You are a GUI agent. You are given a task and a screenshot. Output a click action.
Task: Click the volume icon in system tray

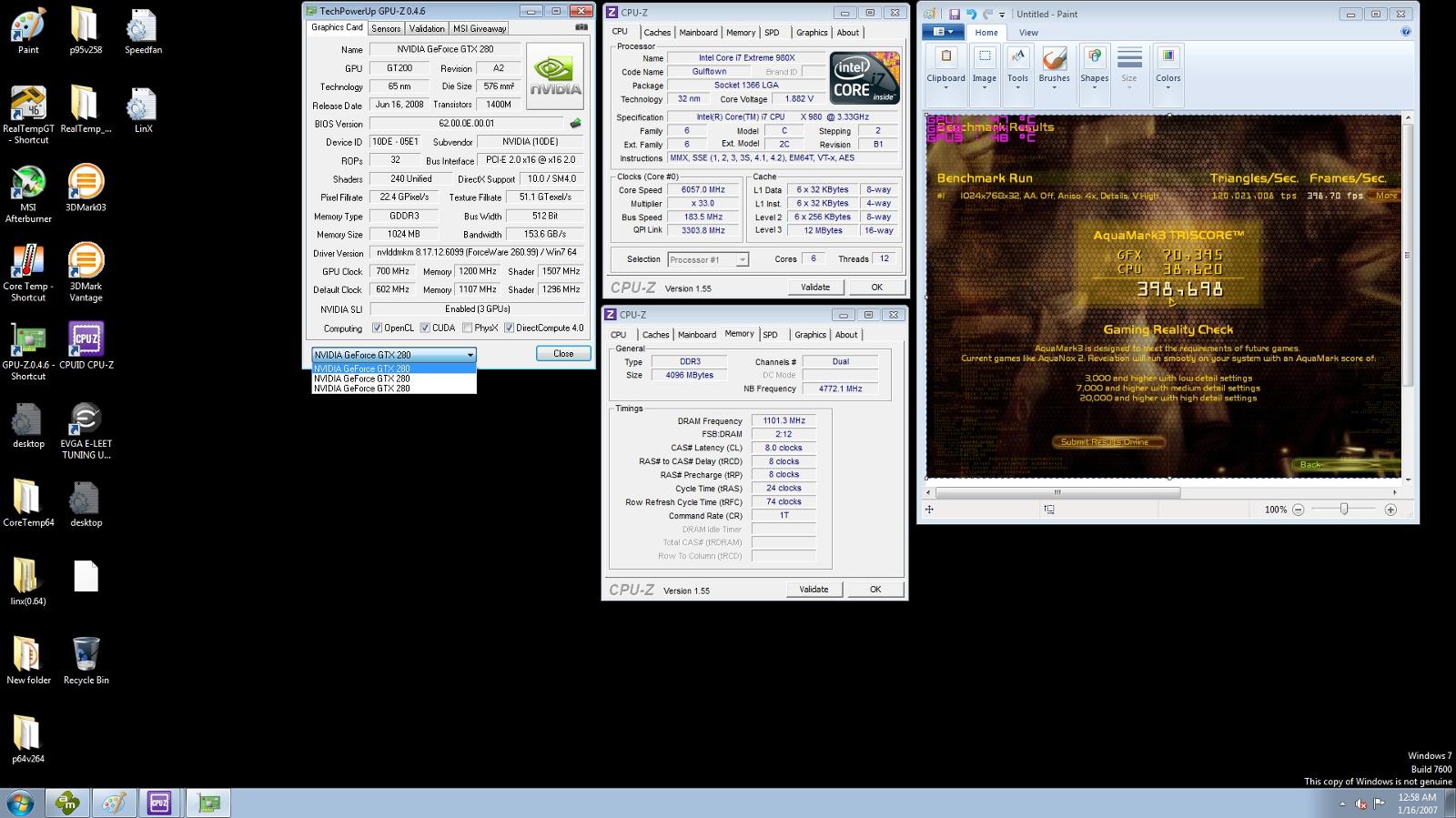(x=1360, y=803)
